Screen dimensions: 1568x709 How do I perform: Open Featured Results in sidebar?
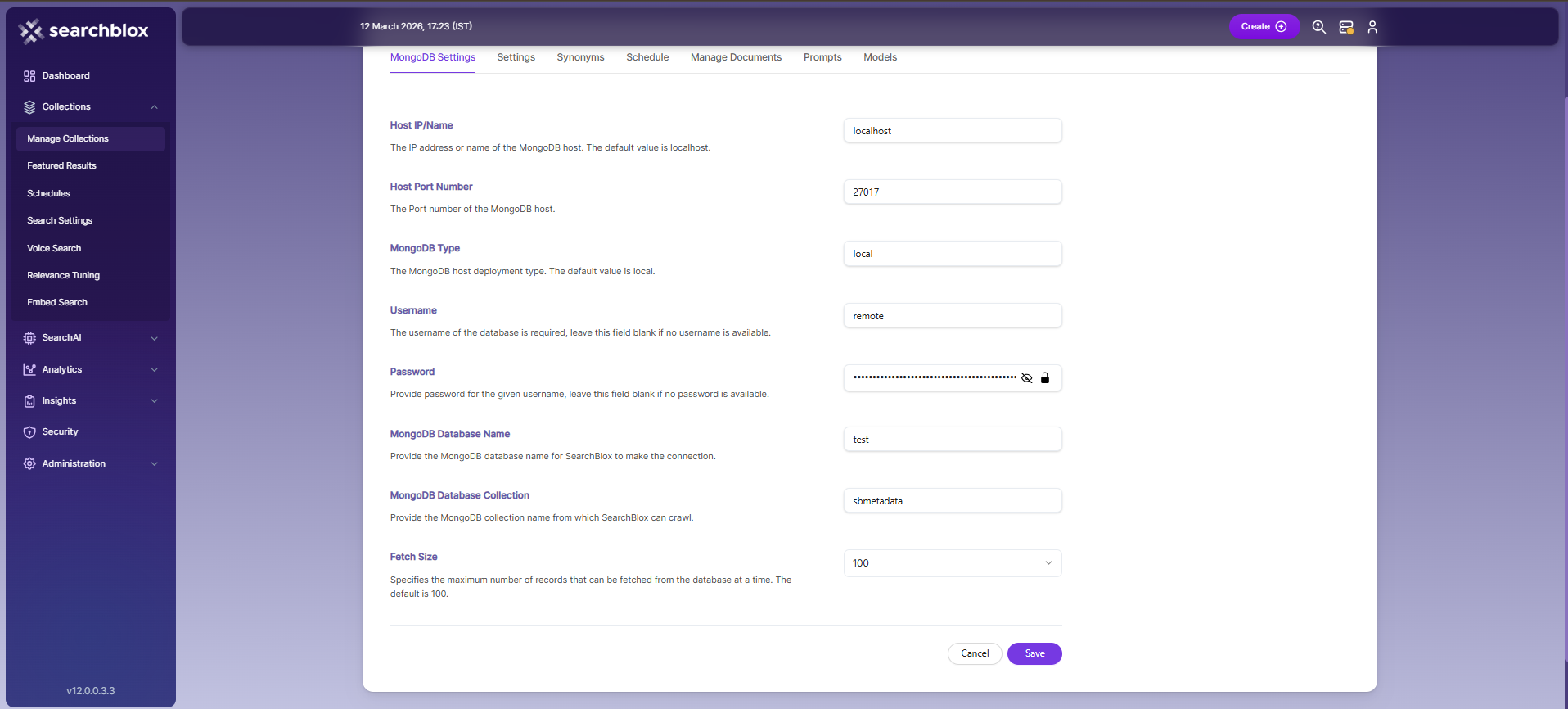61,166
